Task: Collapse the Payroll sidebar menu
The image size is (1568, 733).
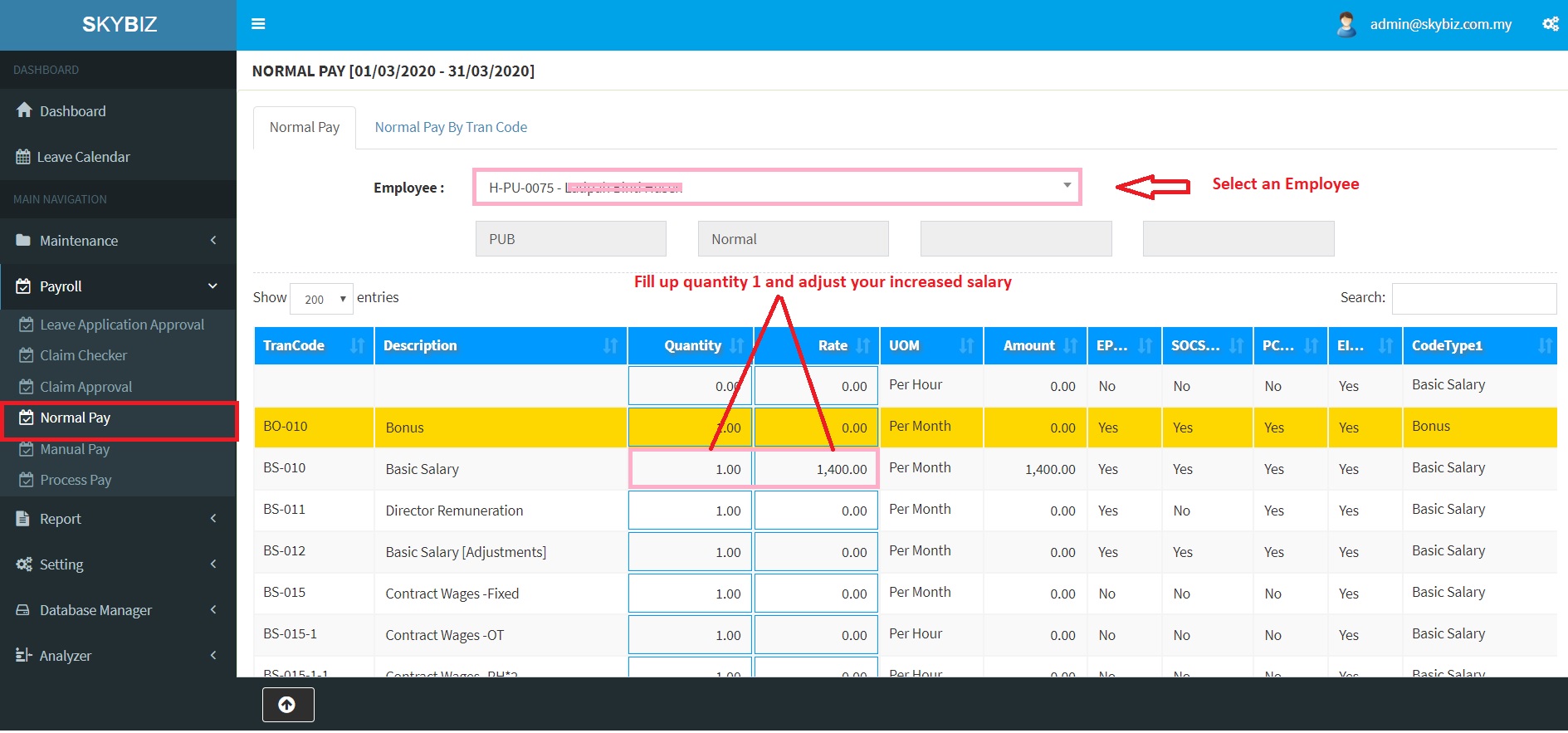Action: (118, 286)
